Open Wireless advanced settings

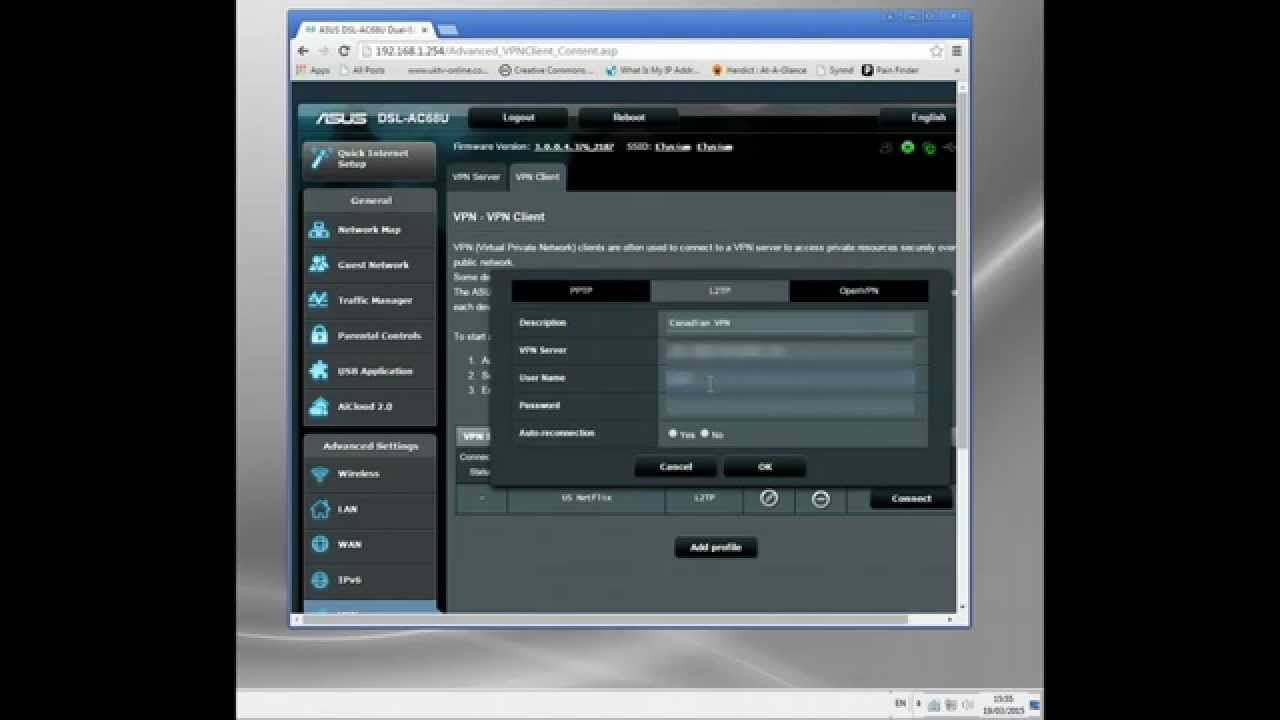(x=369, y=474)
